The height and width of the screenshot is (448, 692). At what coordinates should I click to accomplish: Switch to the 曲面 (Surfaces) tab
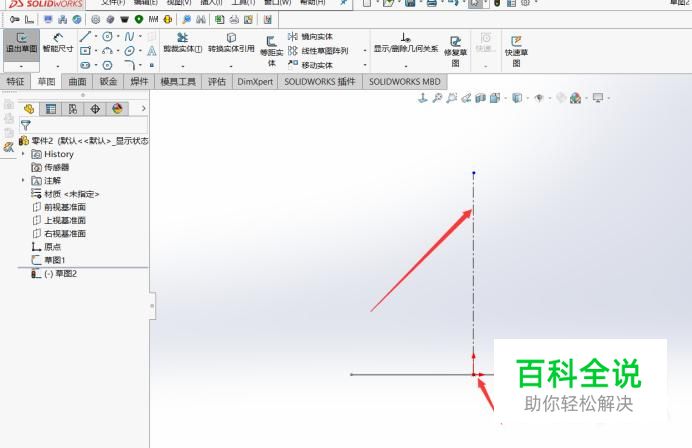click(x=77, y=82)
